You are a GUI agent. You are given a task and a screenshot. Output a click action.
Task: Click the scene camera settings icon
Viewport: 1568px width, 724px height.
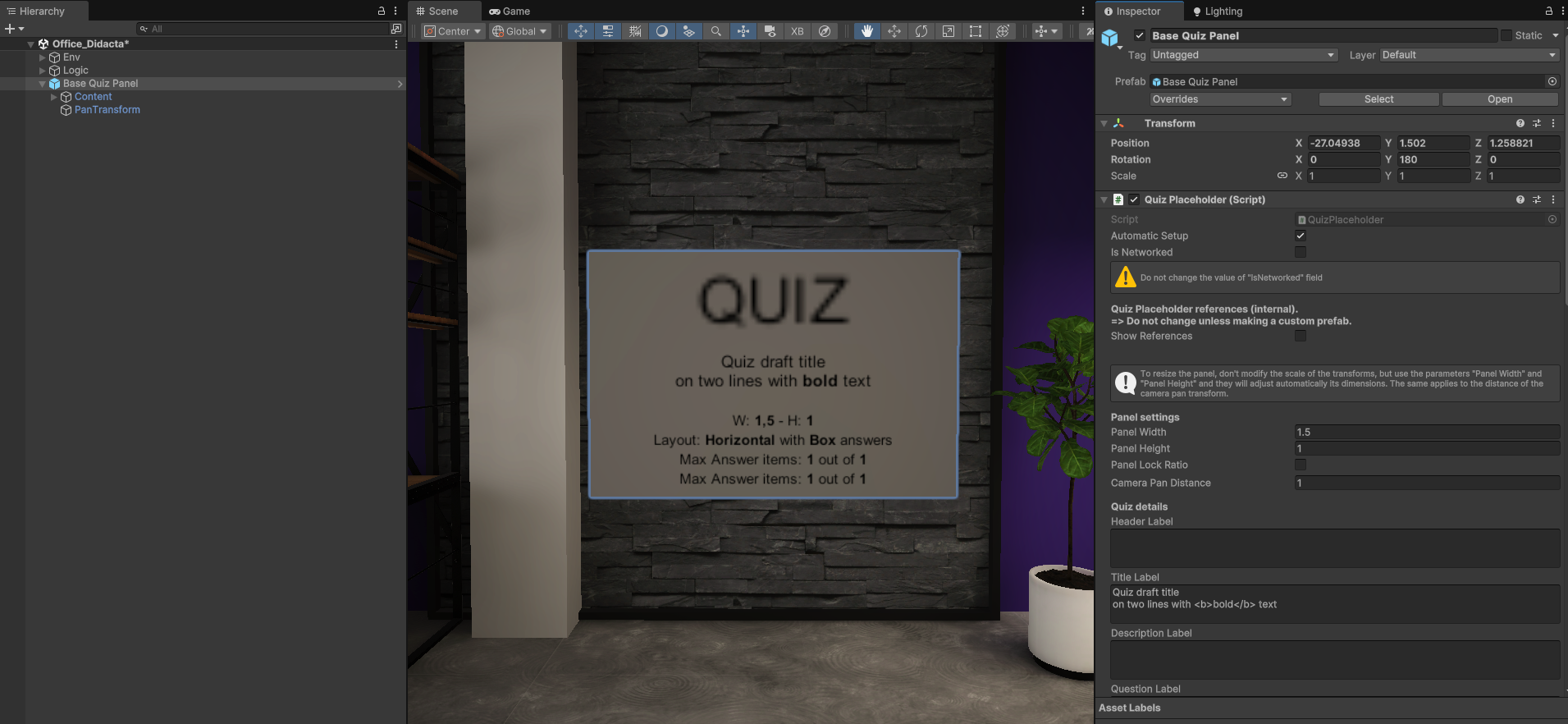770,31
